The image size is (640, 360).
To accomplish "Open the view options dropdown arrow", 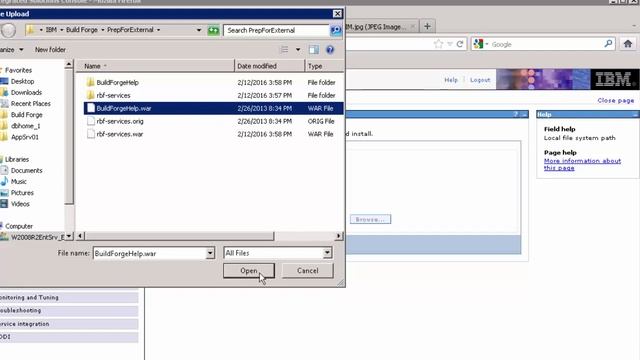I will (298, 50).
